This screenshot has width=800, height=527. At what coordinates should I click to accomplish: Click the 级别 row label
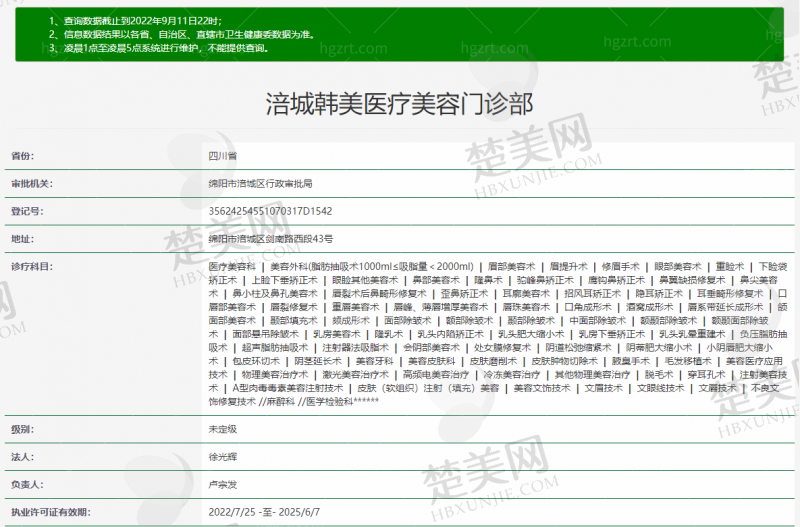point(22,428)
